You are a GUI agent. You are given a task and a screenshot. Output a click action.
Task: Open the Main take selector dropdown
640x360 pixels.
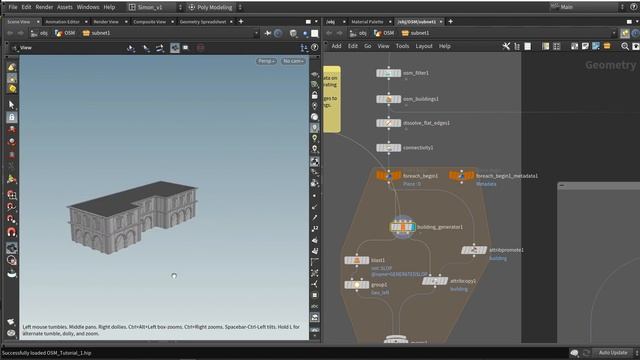[x=588, y=7]
